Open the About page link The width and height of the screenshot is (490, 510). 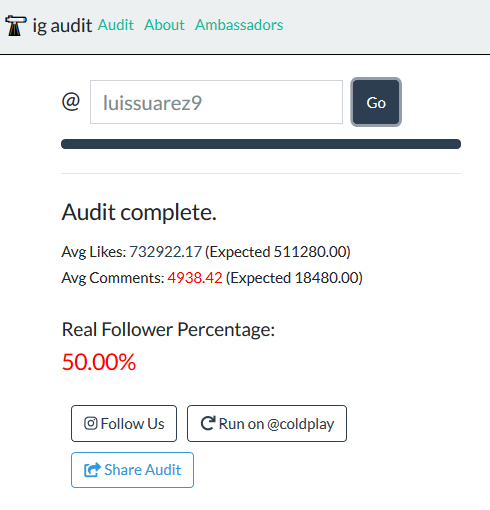tap(164, 25)
